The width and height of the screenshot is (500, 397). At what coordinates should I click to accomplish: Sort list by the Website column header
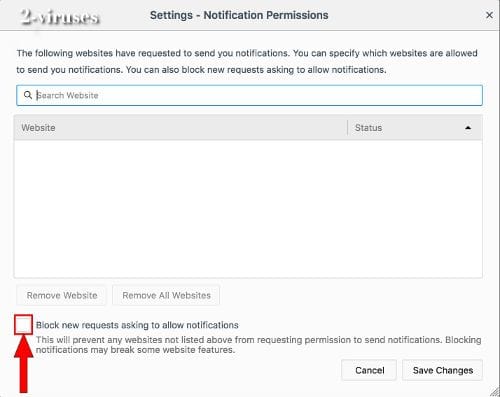(180, 128)
